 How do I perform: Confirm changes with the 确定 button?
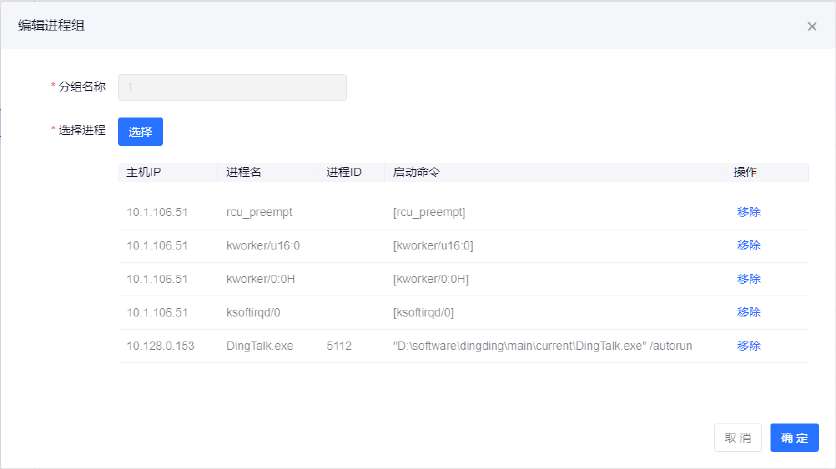(x=794, y=438)
